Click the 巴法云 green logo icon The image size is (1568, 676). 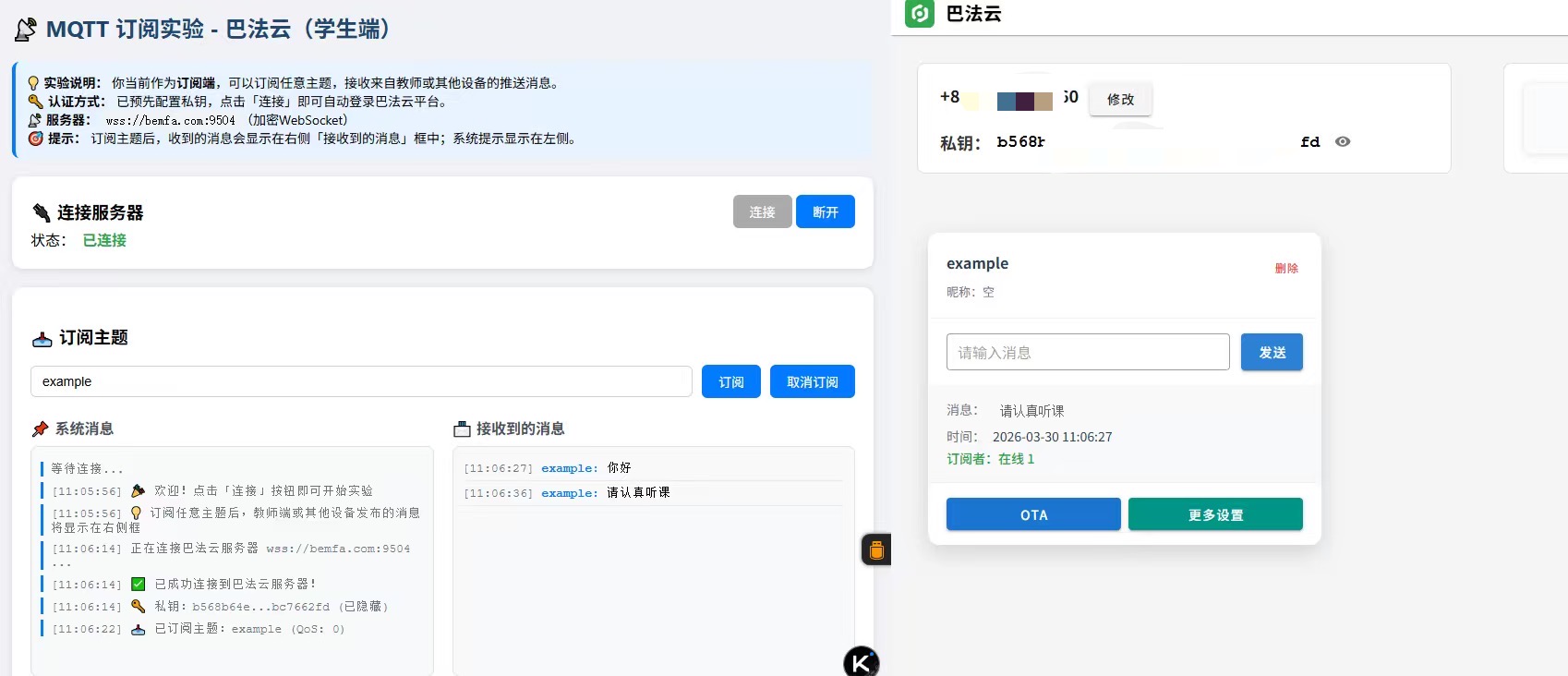[x=919, y=14]
